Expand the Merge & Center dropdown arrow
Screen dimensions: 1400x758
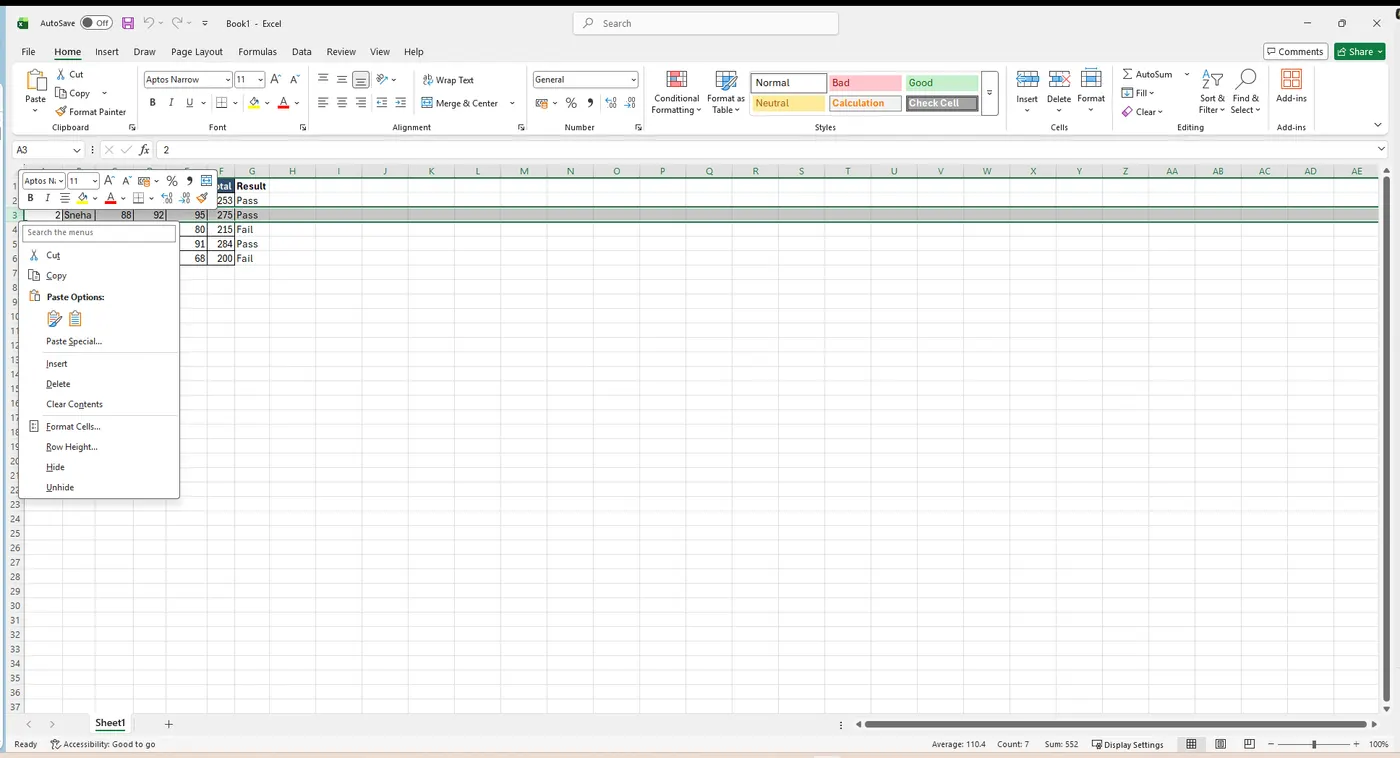click(x=512, y=103)
